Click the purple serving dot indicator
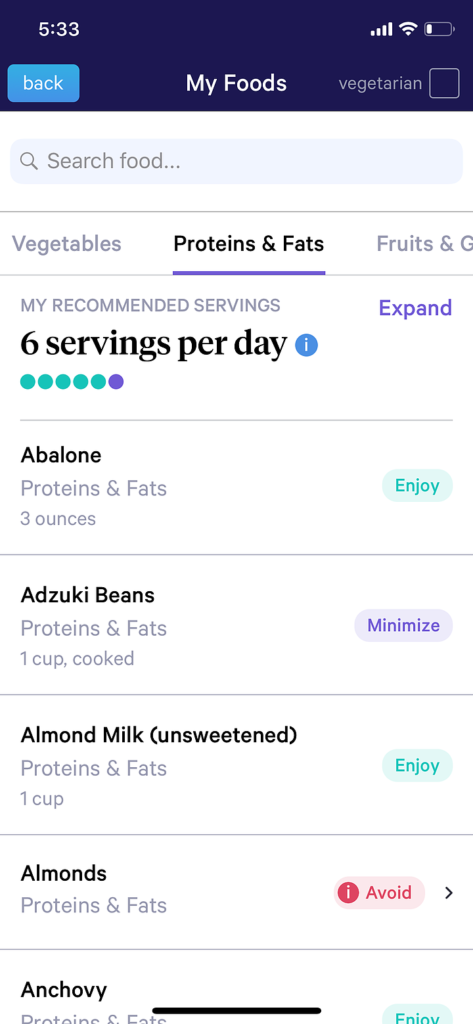Viewport: 473px width, 1024px height. point(116,381)
